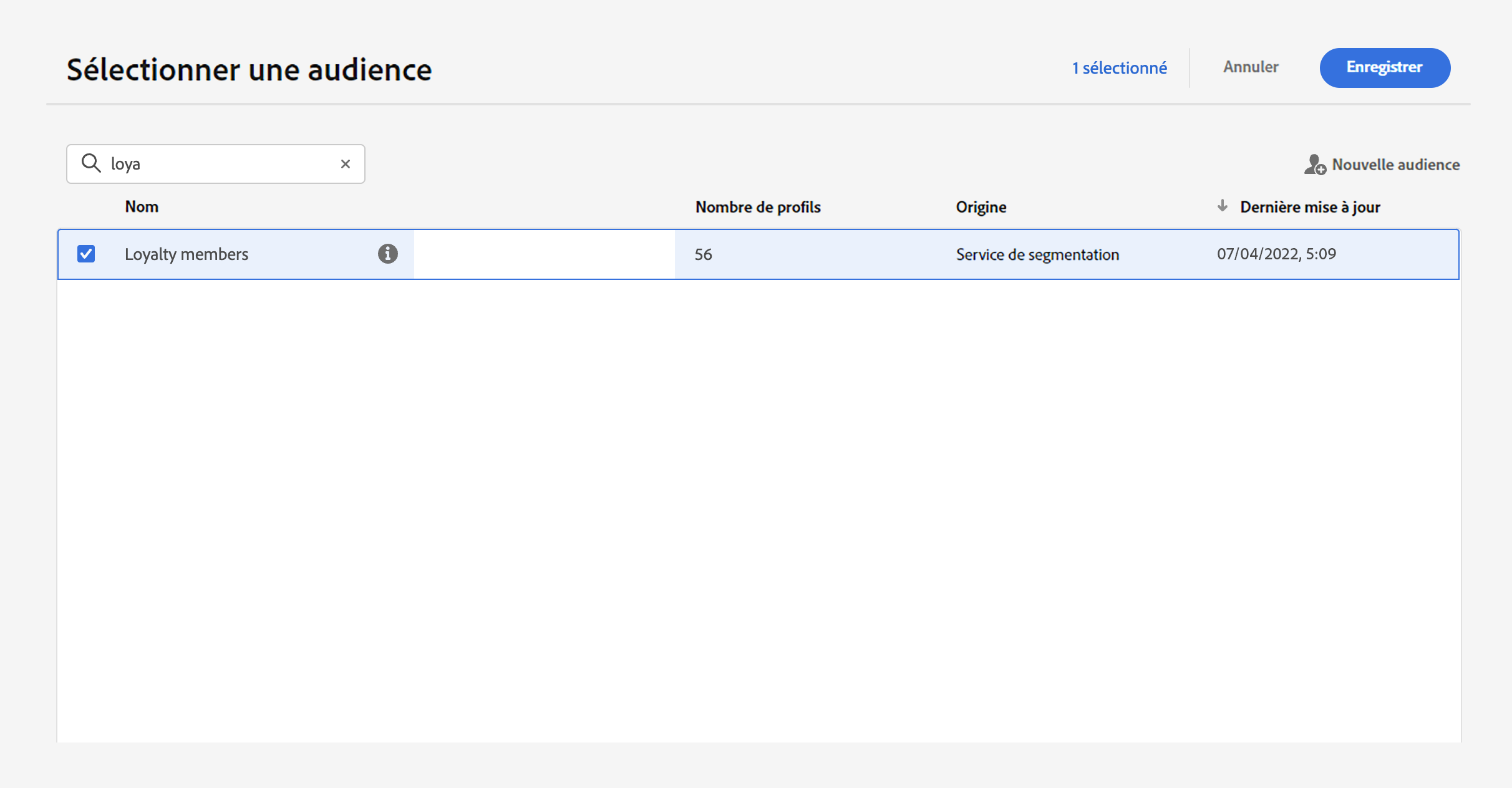This screenshot has width=1512, height=788.
Task: Click the Service de segmentation cell
Action: [x=1037, y=254]
